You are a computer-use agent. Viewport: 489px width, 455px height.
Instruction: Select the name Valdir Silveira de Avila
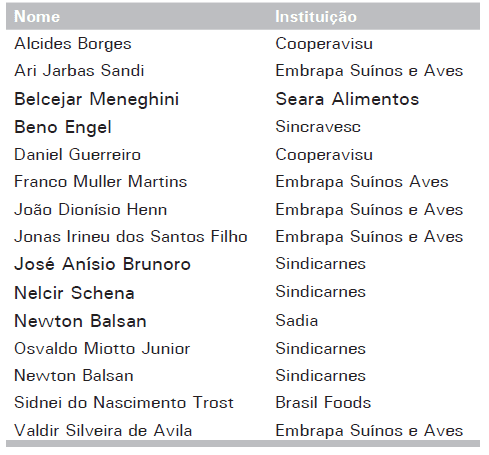pos(103,430)
